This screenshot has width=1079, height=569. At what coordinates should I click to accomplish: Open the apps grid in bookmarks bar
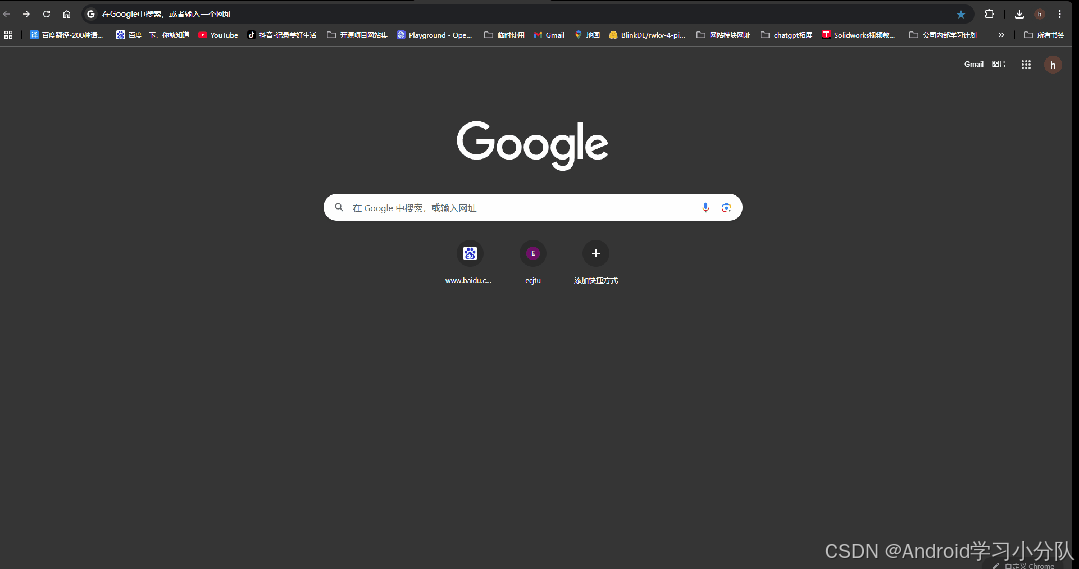8,34
